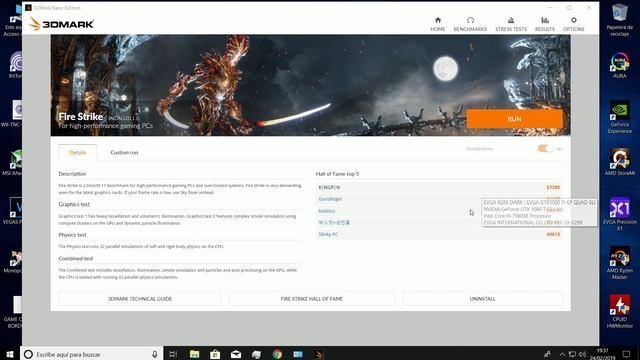Open CPUID HWMonitor desktop icon
This screenshot has width=640, height=360.
click(620, 311)
